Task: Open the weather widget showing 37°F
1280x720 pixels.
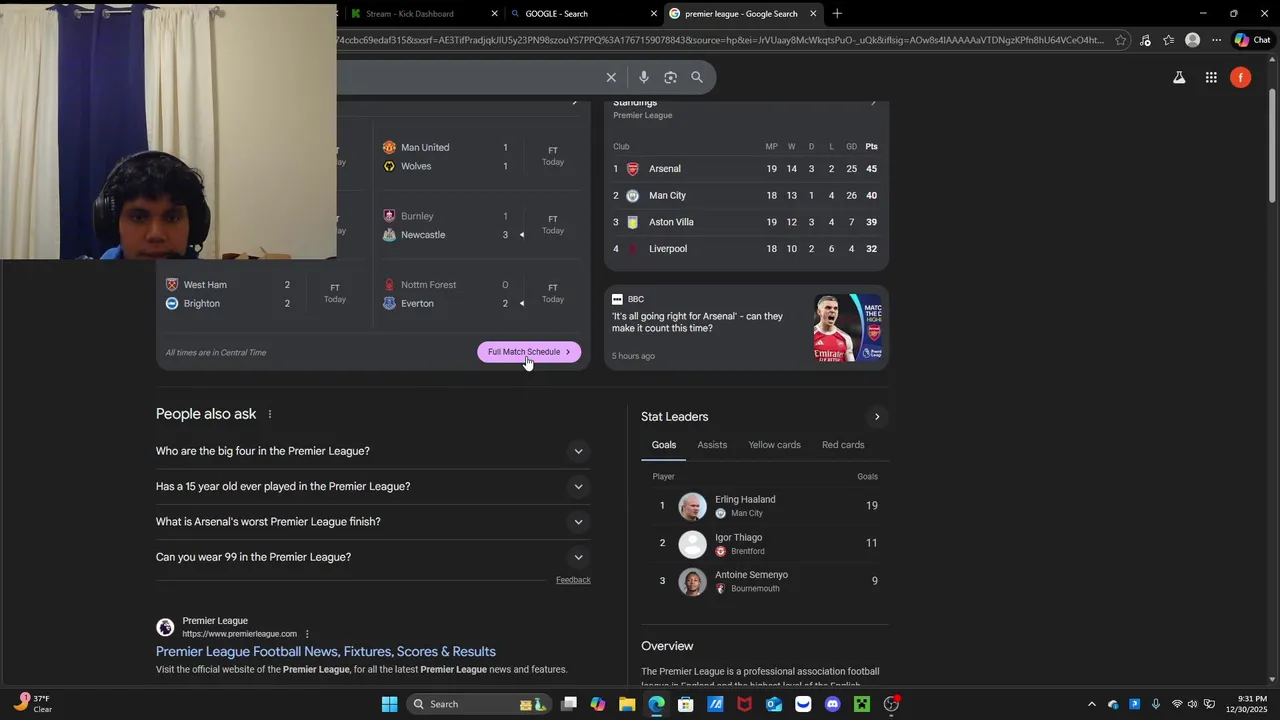Action: (32, 704)
